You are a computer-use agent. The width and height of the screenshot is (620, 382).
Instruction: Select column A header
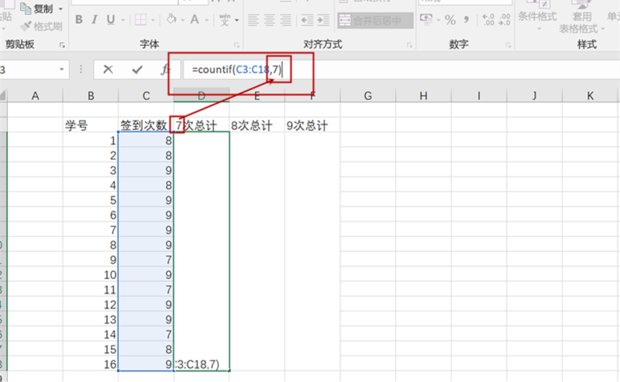coord(35,96)
